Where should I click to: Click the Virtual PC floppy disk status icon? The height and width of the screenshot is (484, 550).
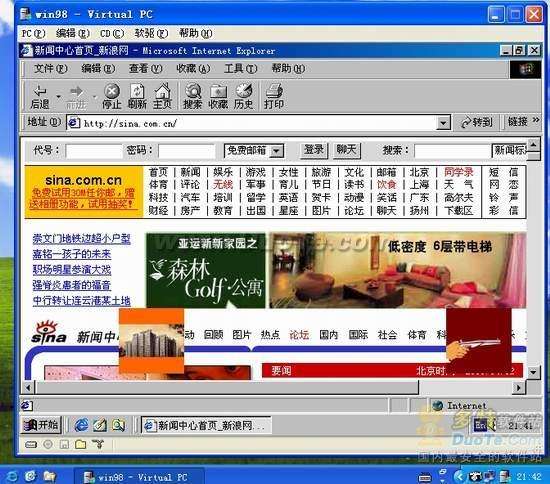click(x=64, y=445)
